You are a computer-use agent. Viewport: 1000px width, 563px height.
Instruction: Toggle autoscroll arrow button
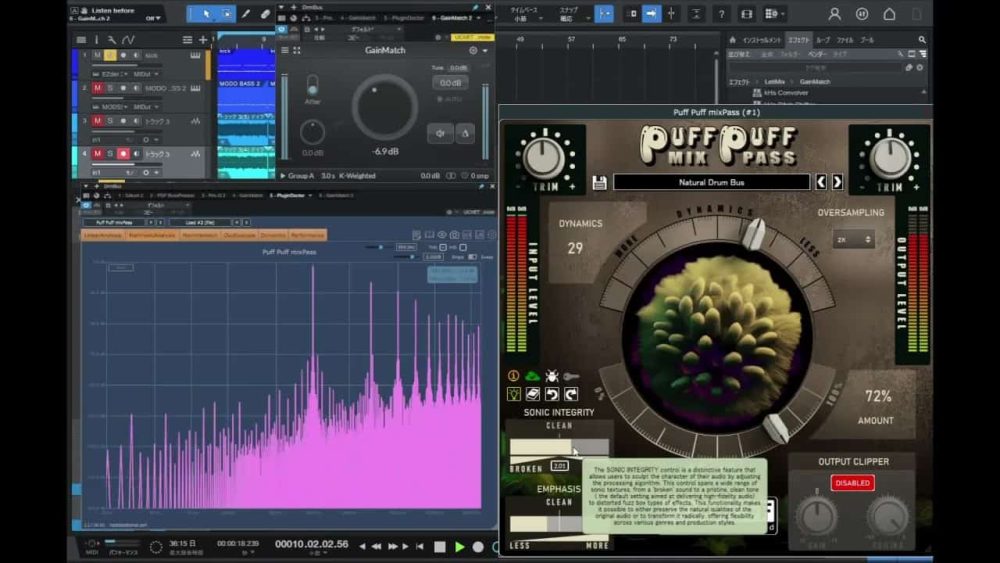point(651,13)
